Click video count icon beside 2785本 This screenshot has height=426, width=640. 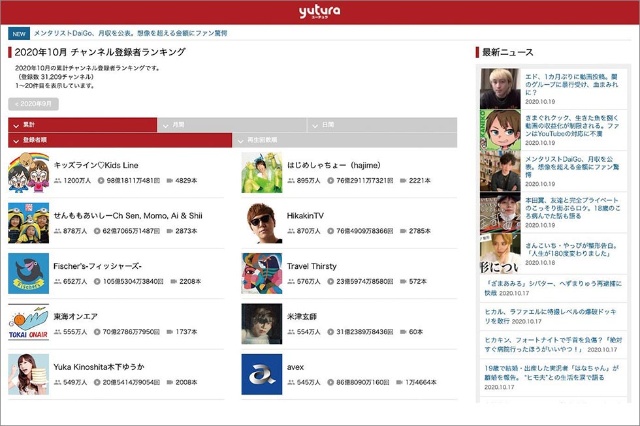click(x=403, y=231)
